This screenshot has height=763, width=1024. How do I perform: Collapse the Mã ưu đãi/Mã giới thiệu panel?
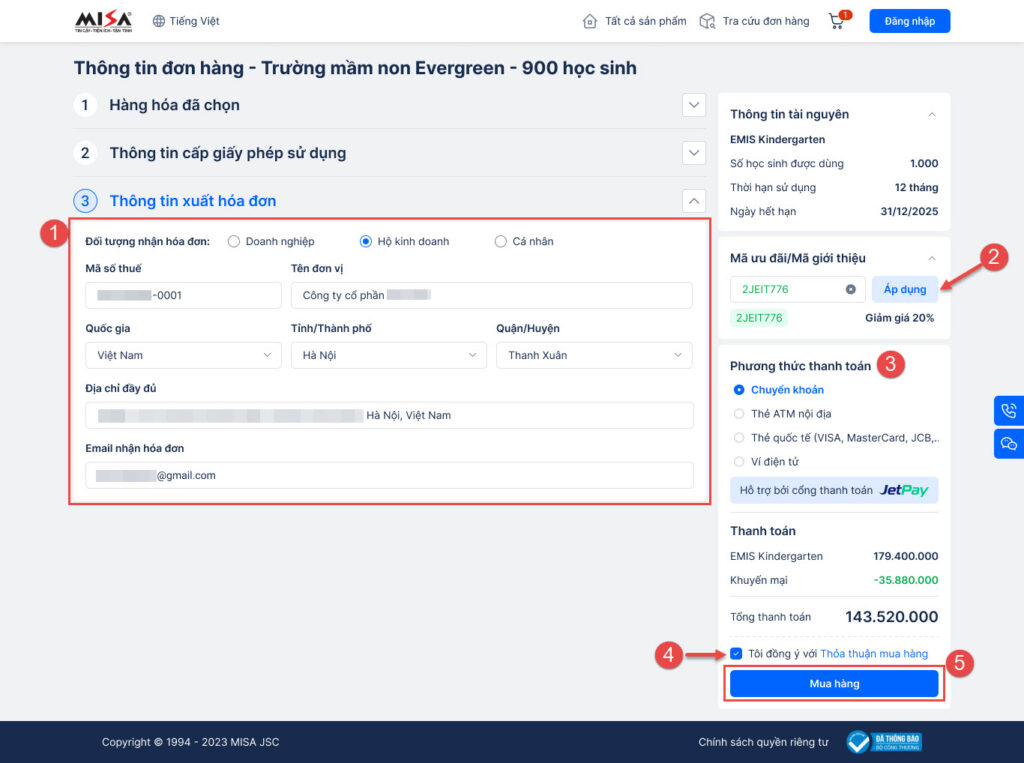pyautogui.click(x=932, y=258)
